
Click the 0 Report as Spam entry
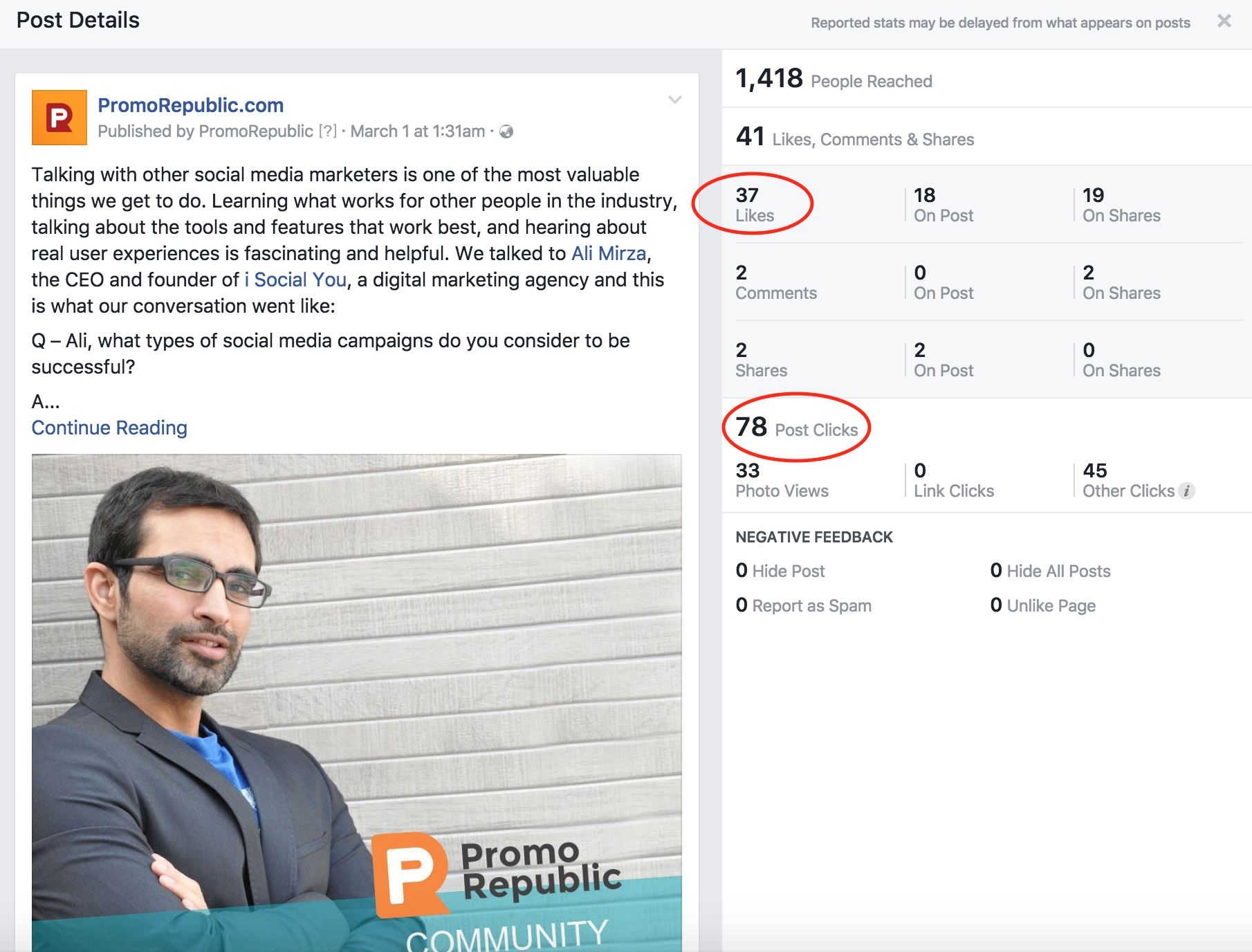(804, 605)
